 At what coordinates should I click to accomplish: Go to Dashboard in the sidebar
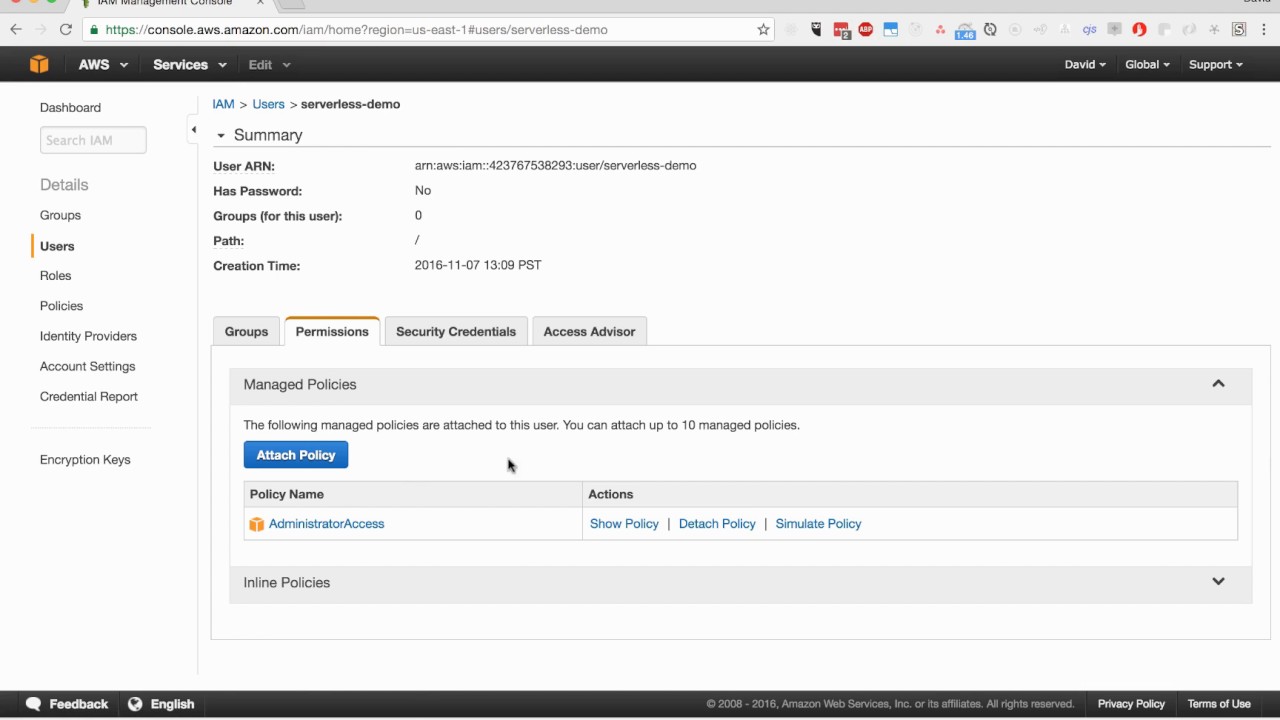click(x=70, y=108)
